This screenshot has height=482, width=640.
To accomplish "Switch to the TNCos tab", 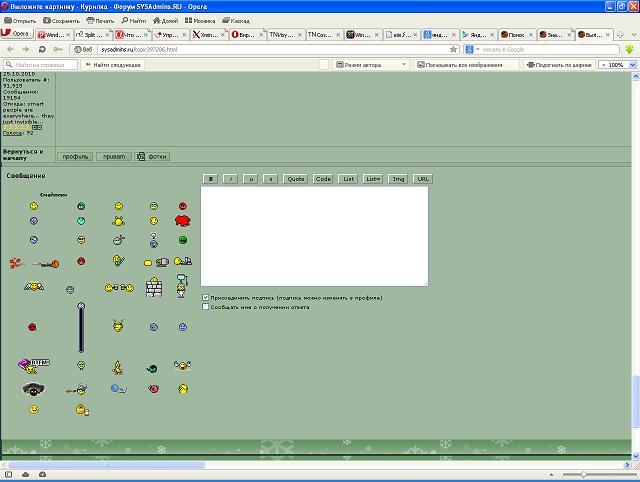I will click(x=324, y=35).
